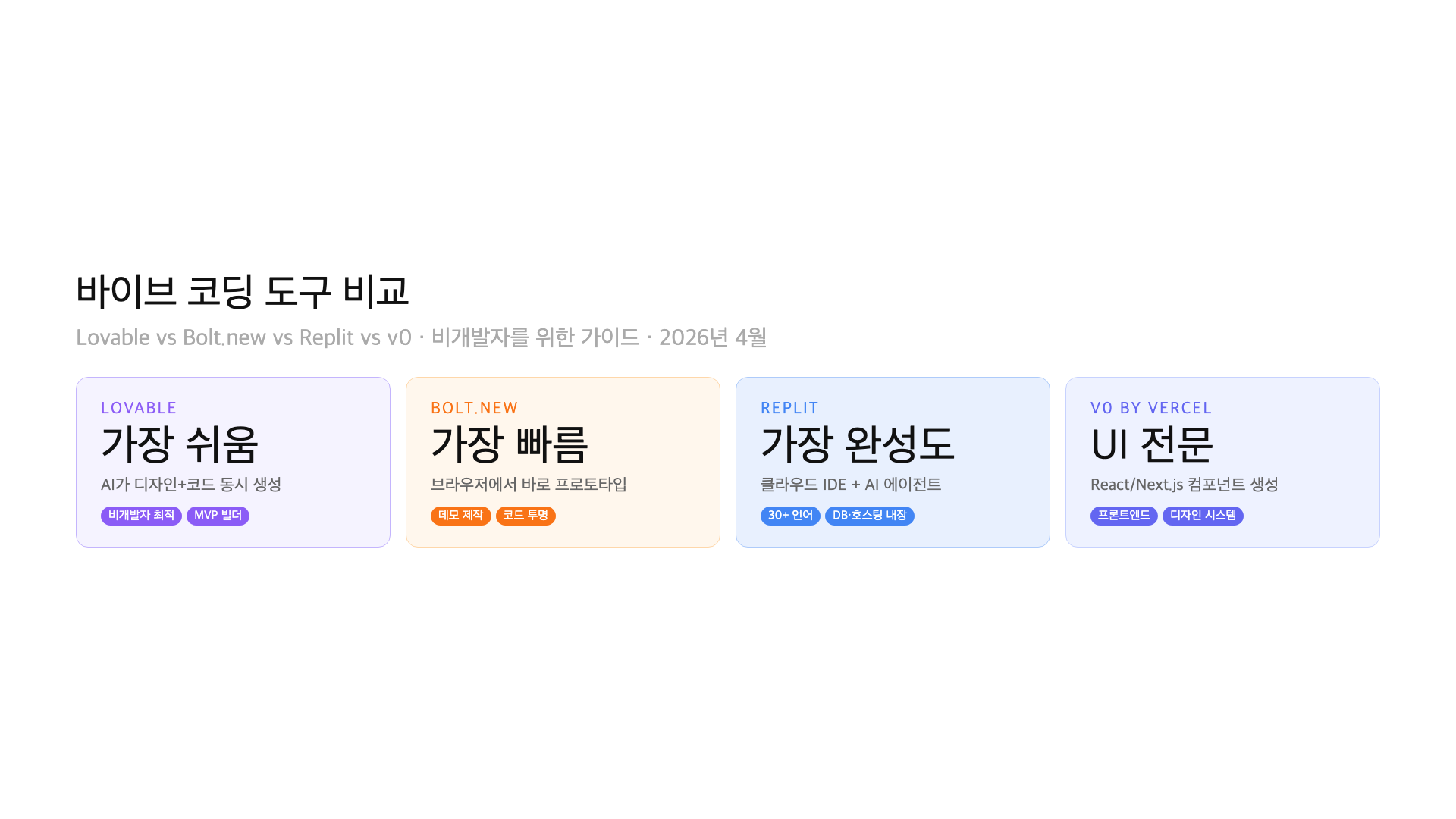Click the 비개발자 최적 tag
The height and width of the screenshot is (819, 1456).
point(141,516)
